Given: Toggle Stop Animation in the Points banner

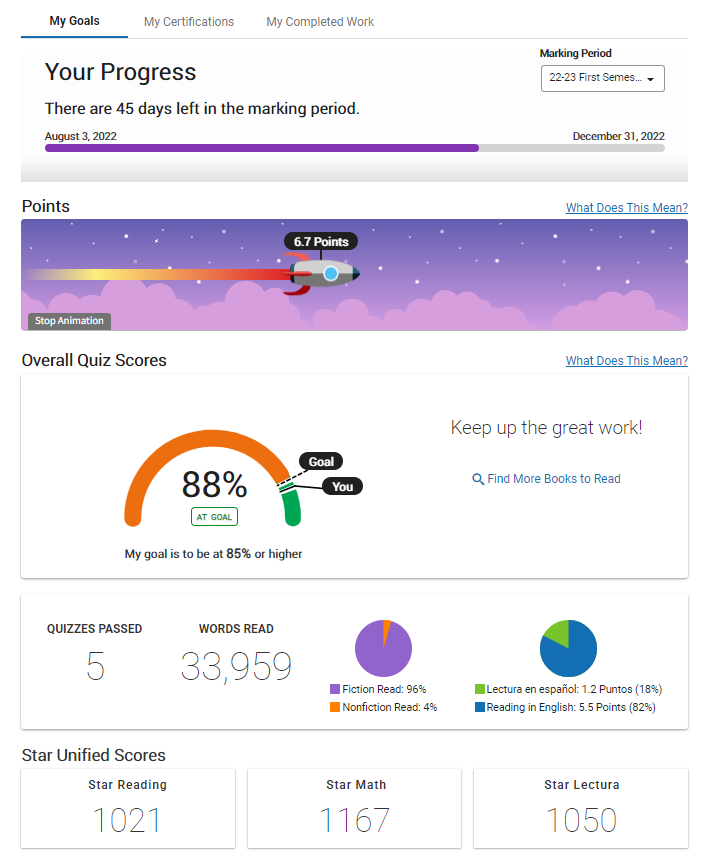Looking at the screenshot, I should [69, 321].
